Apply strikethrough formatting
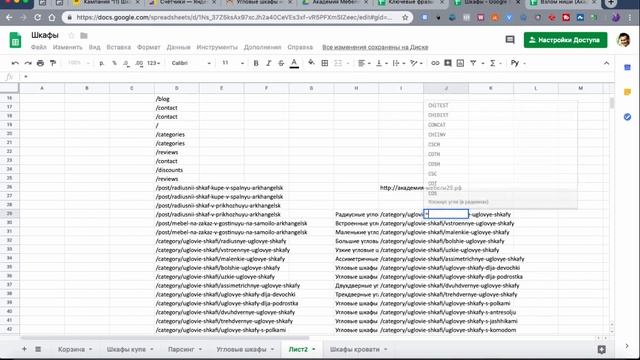Screen dimensions: 640x360 tap(281, 63)
